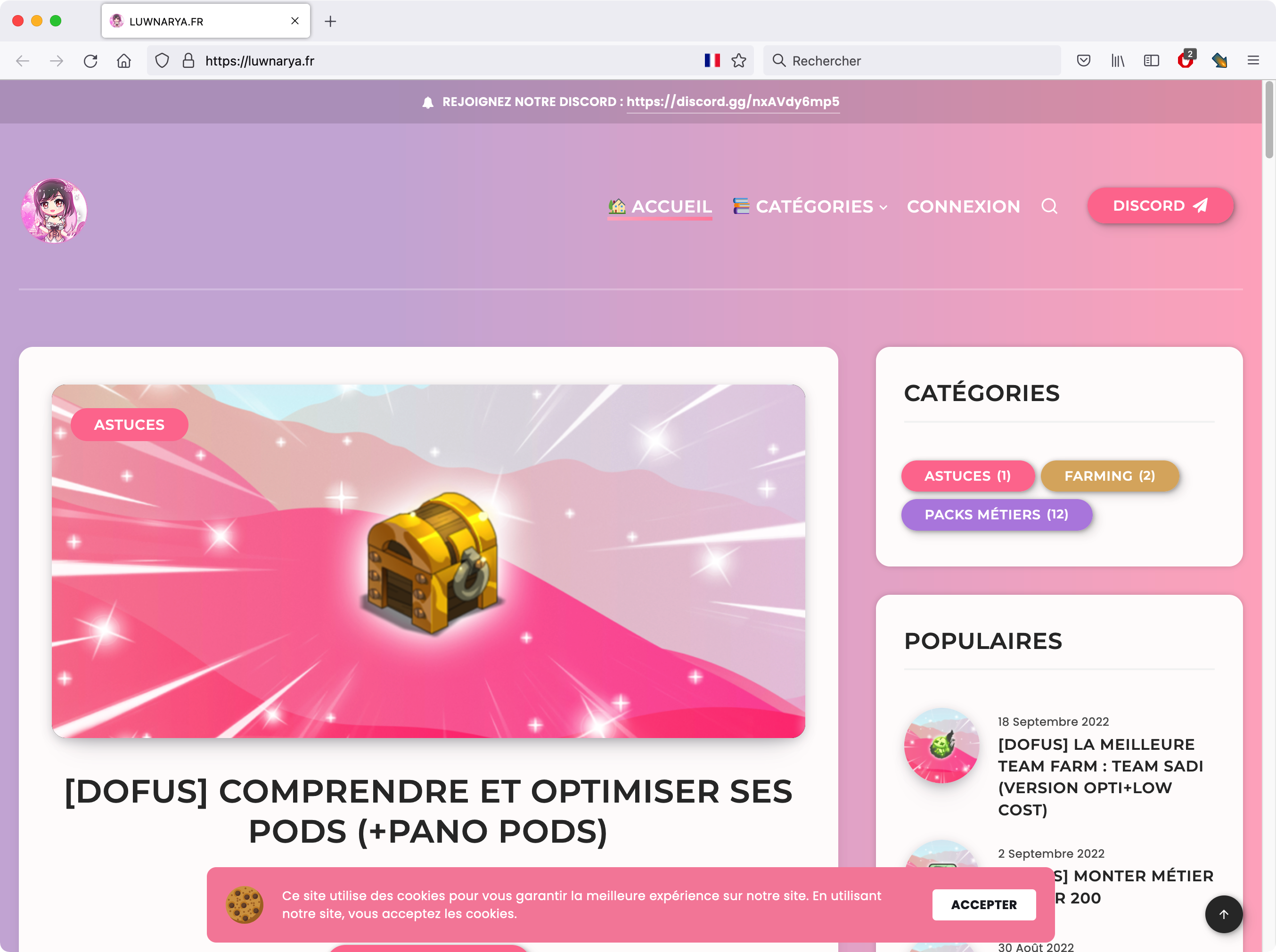
Task: Open the Pocket save icon
Action: pyautogui.click(x=1084, y=60)
